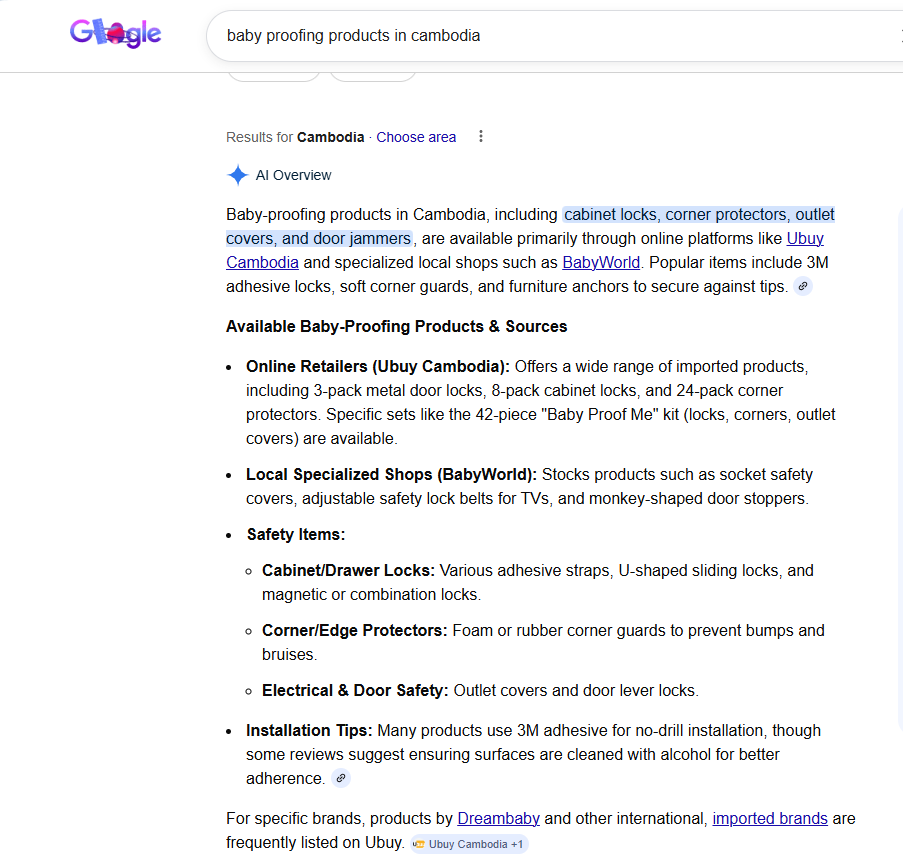Click the 'Cabinet/Drawer Locks:' sub-bullet text
Screen dimensions: 903x860
point(348,570)
